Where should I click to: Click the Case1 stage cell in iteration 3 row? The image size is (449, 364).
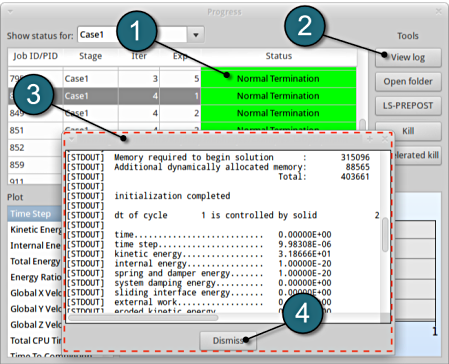click(90, 79)
